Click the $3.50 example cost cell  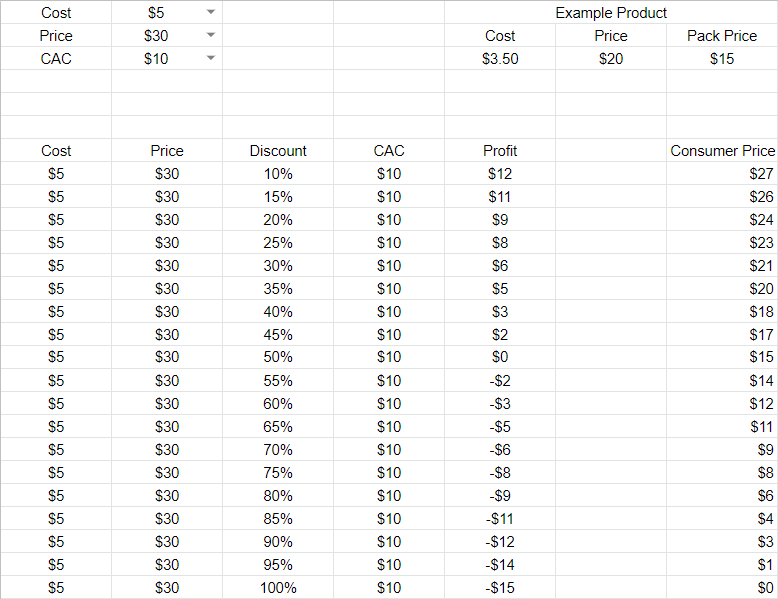coord(500,58)
